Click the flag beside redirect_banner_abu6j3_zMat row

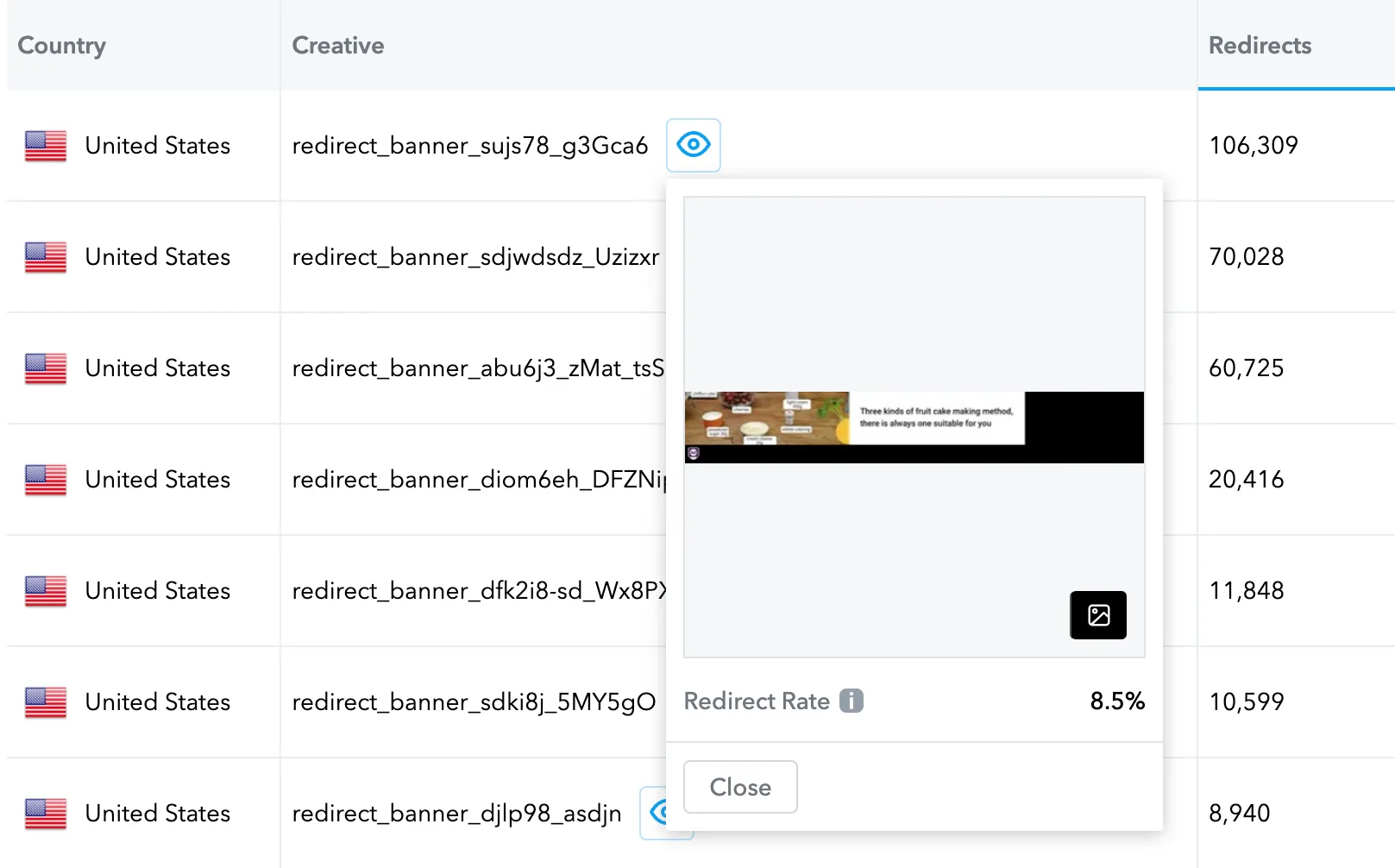point(45,368)
